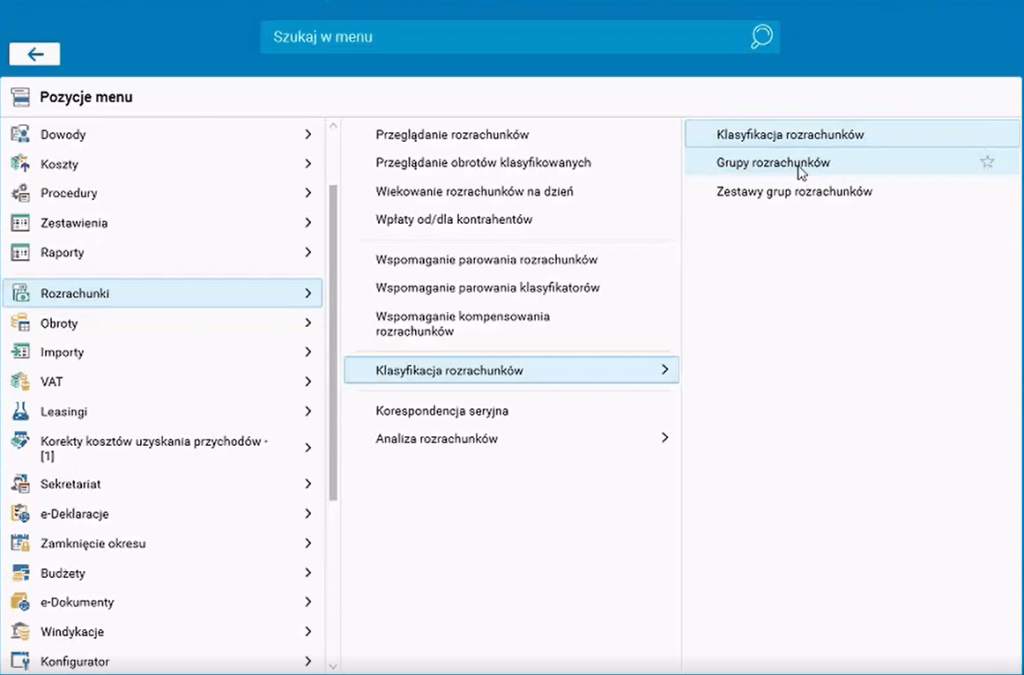Open Przeglądanie rozrachunków
The width and height of the screenshot is (1024, 675).
coord(452,134)
